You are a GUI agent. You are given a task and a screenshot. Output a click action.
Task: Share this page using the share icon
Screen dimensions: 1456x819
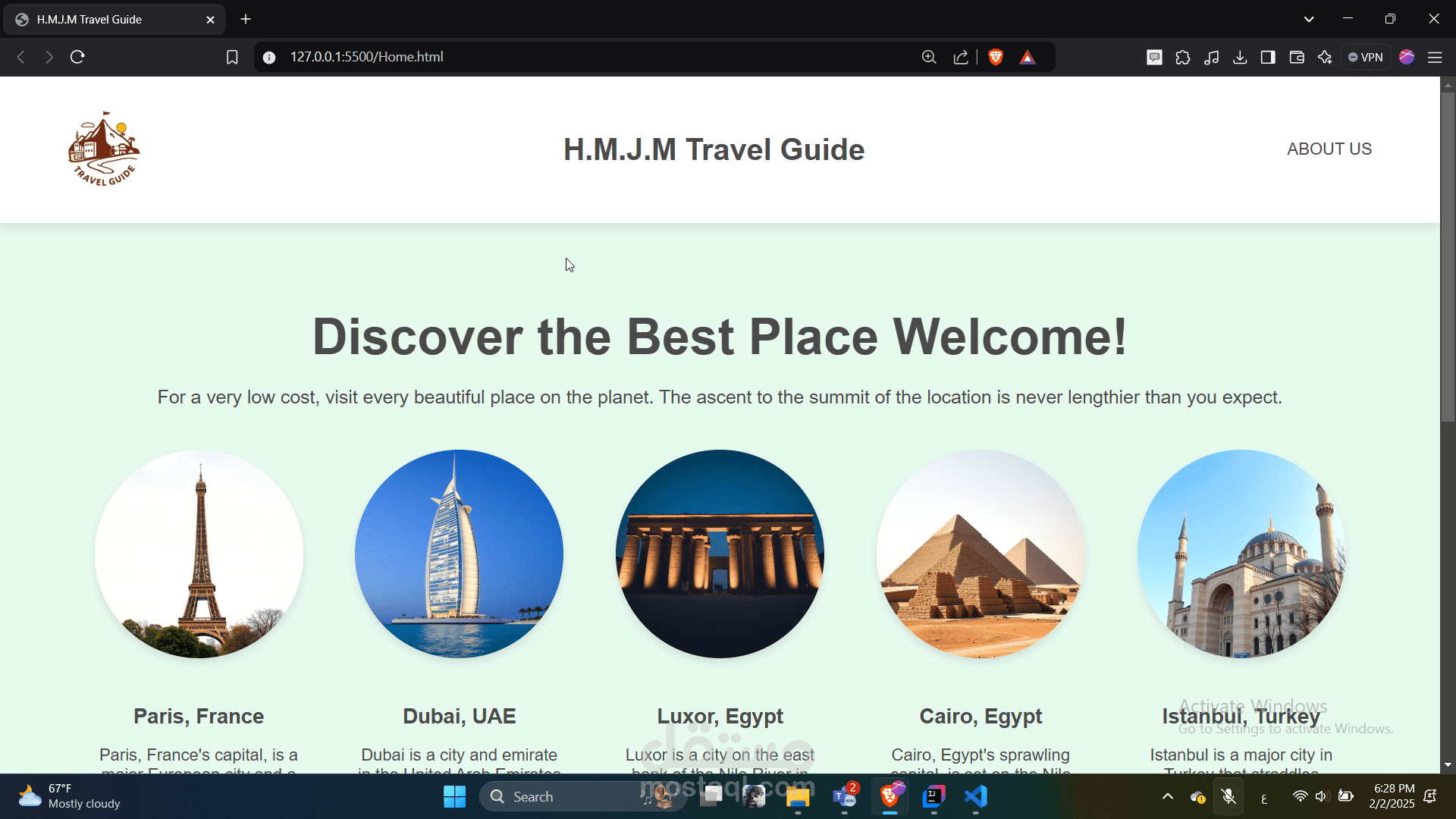coord(961,57)
